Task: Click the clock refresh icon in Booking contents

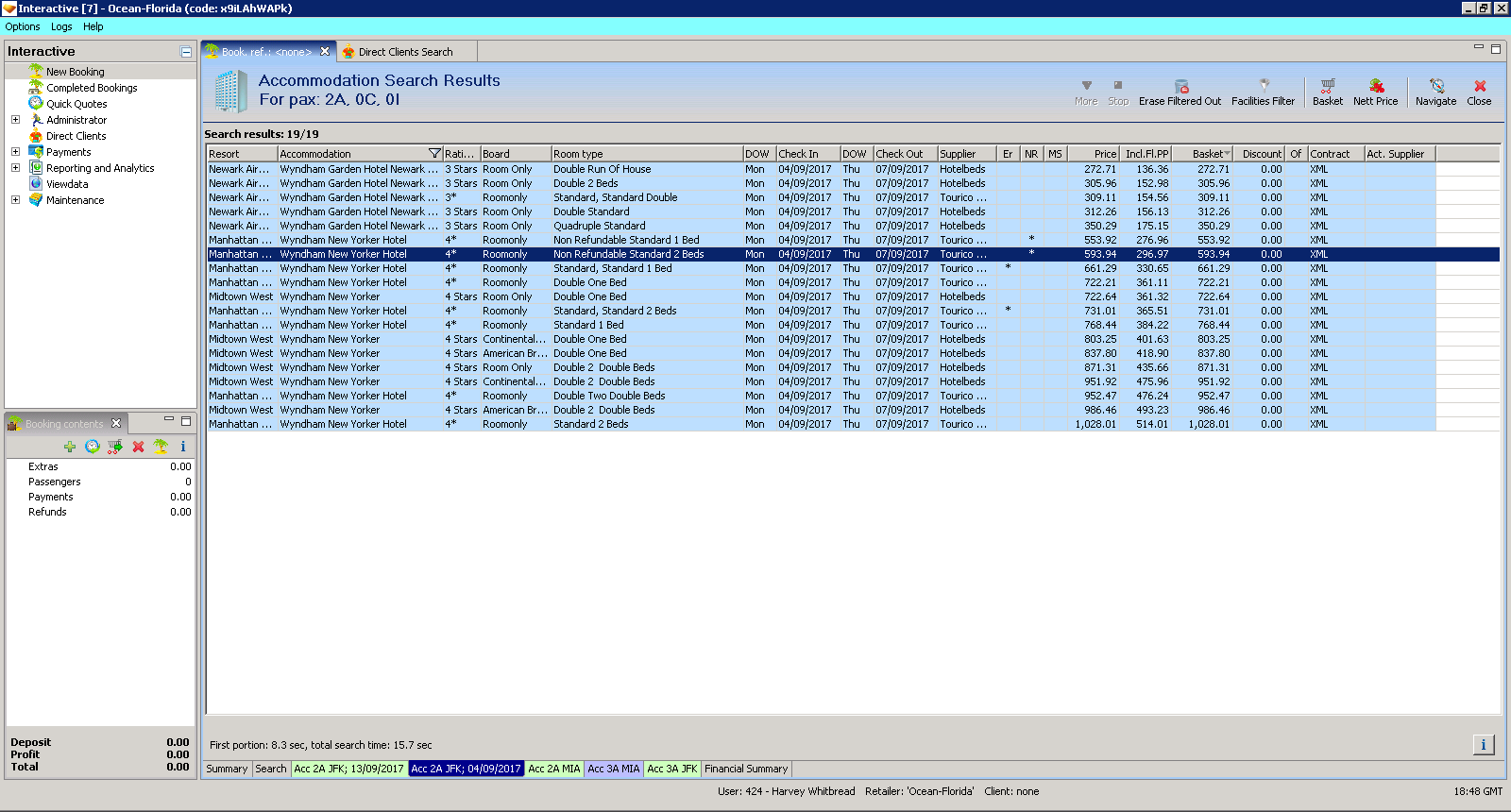Action: [x=93, y=447]
